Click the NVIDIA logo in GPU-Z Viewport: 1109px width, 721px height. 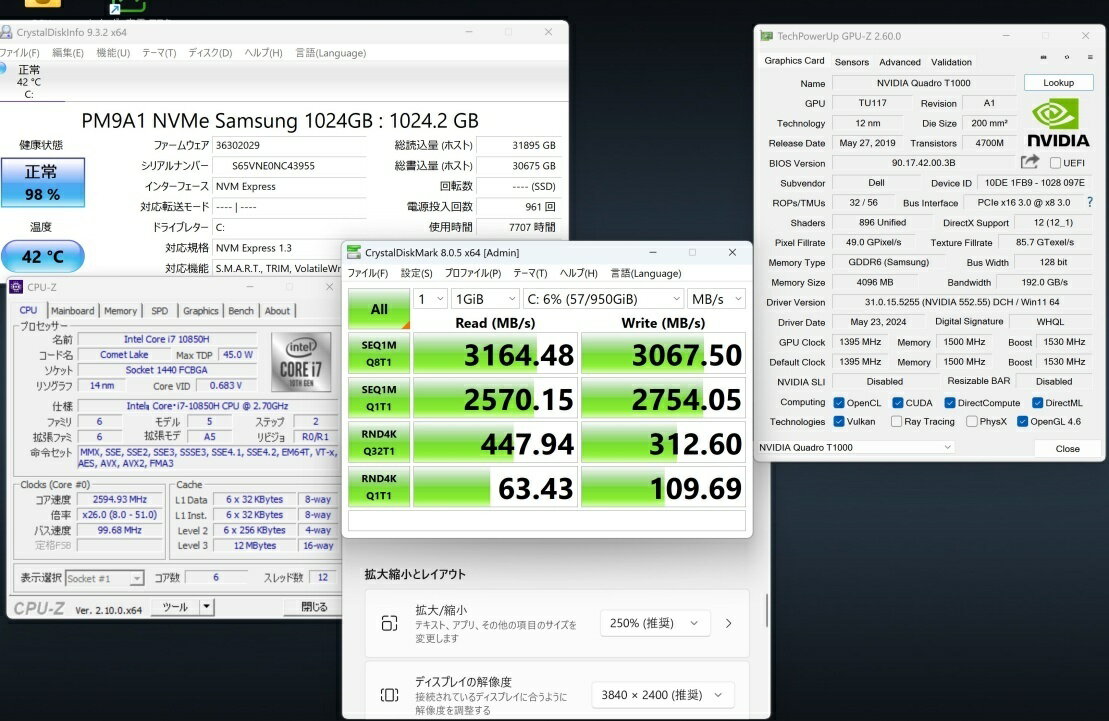(1059, 123)
